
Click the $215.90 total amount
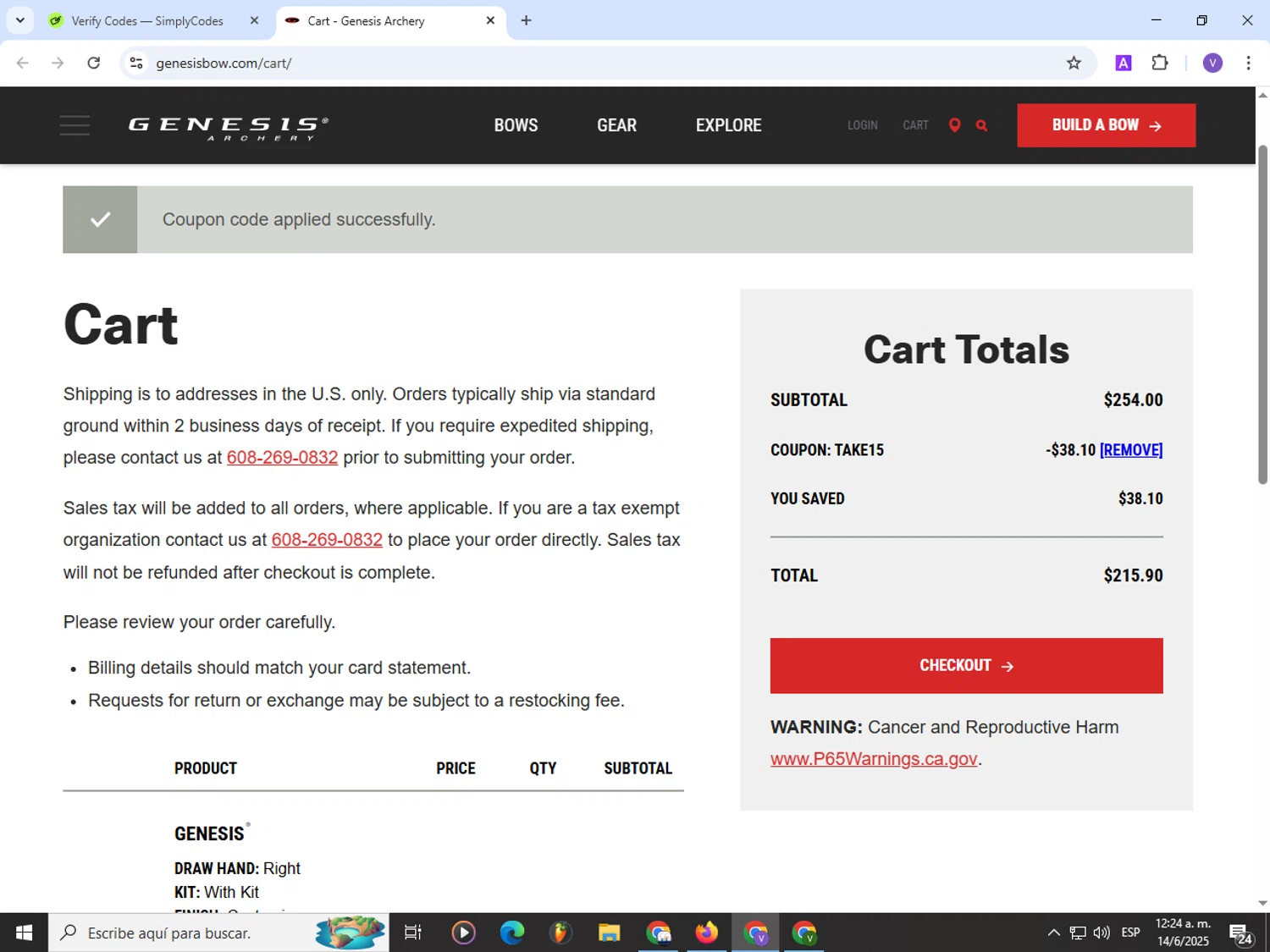[1133, 575]
